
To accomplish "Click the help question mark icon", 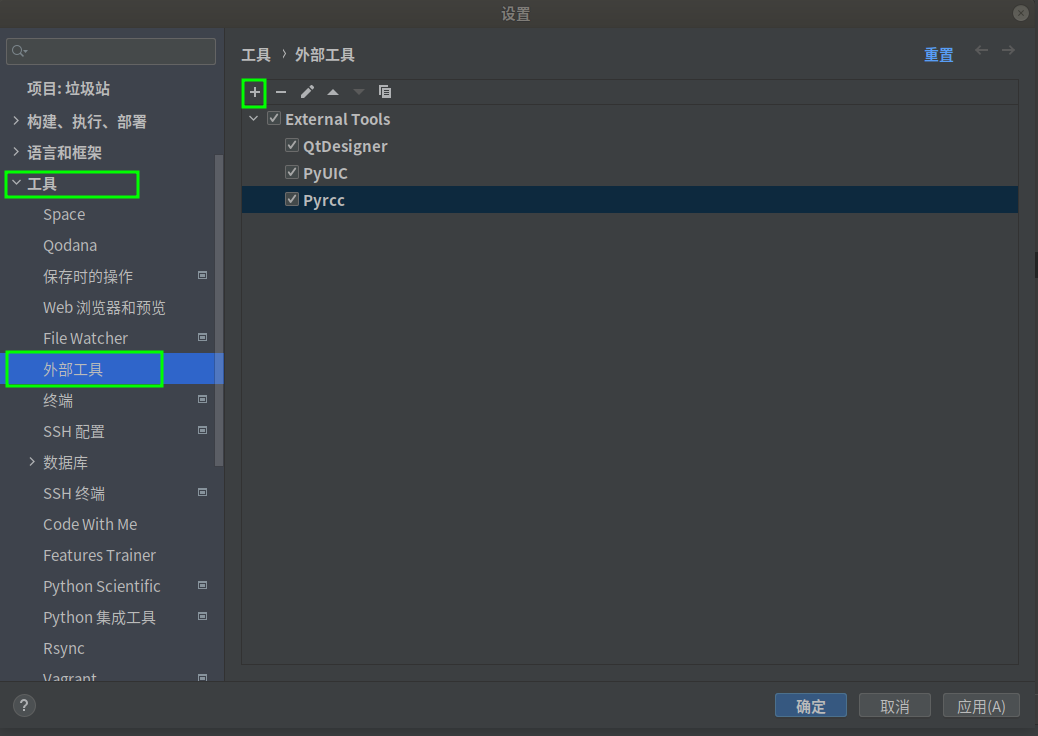I will point(24,705).
